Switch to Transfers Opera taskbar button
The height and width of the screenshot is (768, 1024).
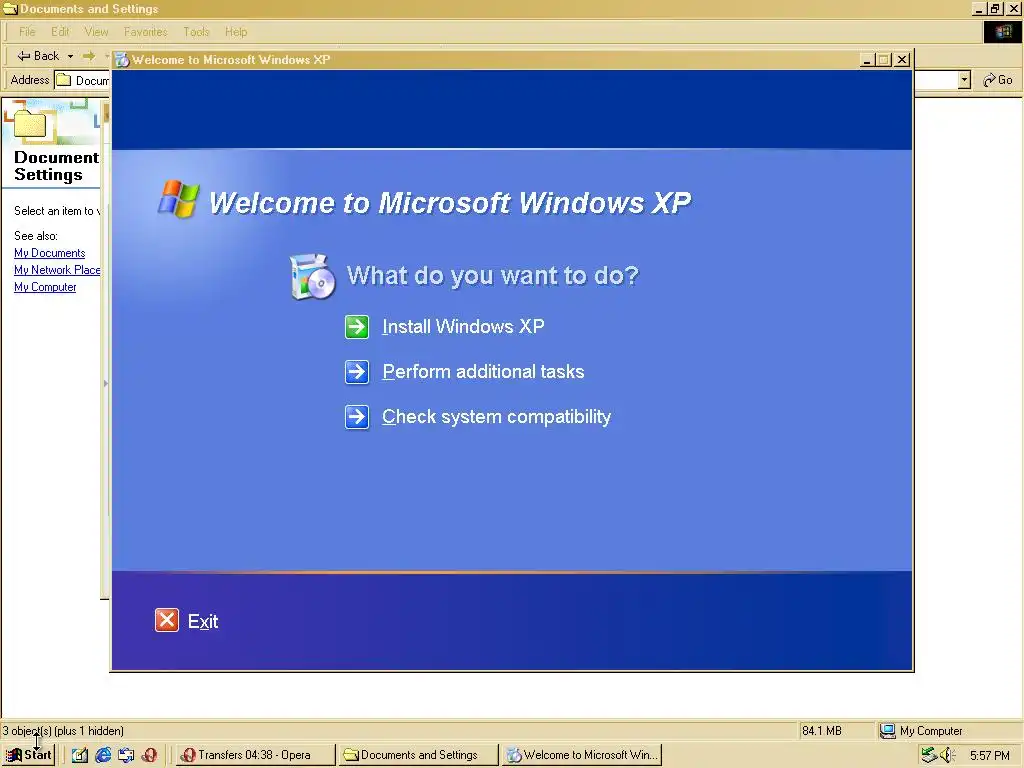[255, 755]
